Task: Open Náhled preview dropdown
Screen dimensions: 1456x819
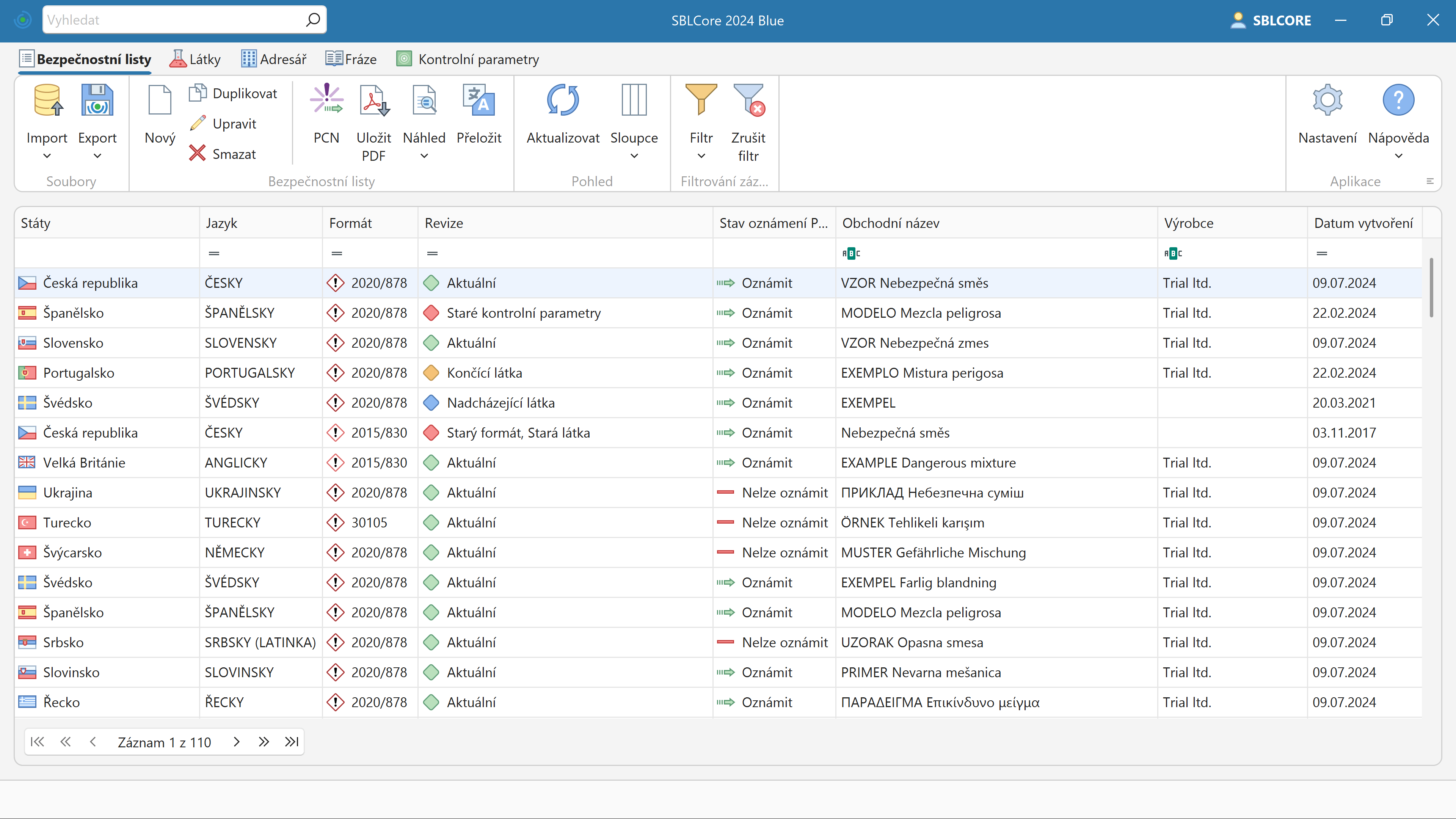Action: [x=424, y=156]
